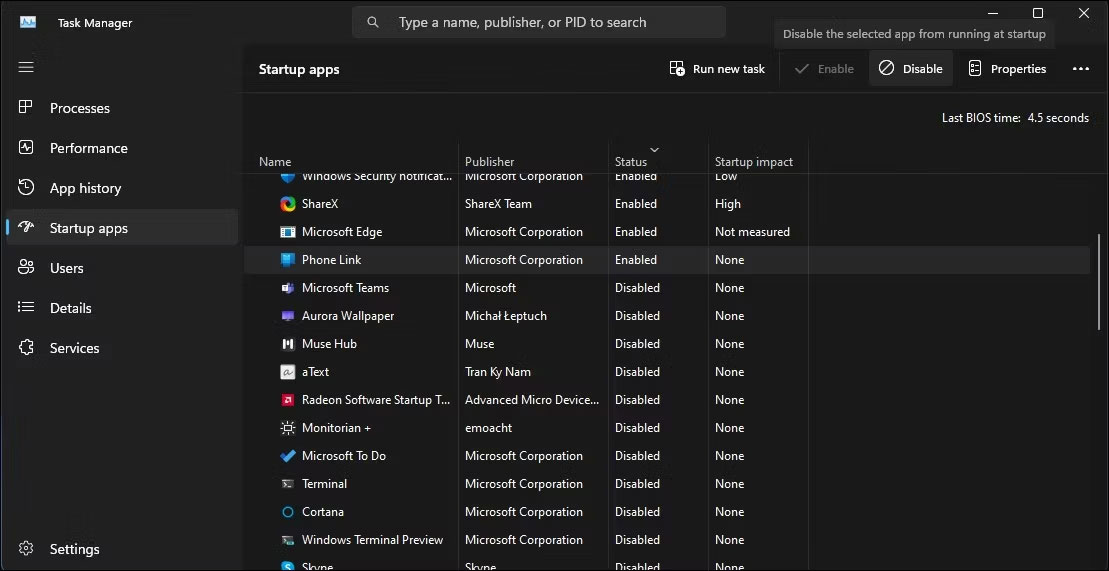Click the ShareX app icon
The image size is (1109, 571).
[x=288, y=204]
